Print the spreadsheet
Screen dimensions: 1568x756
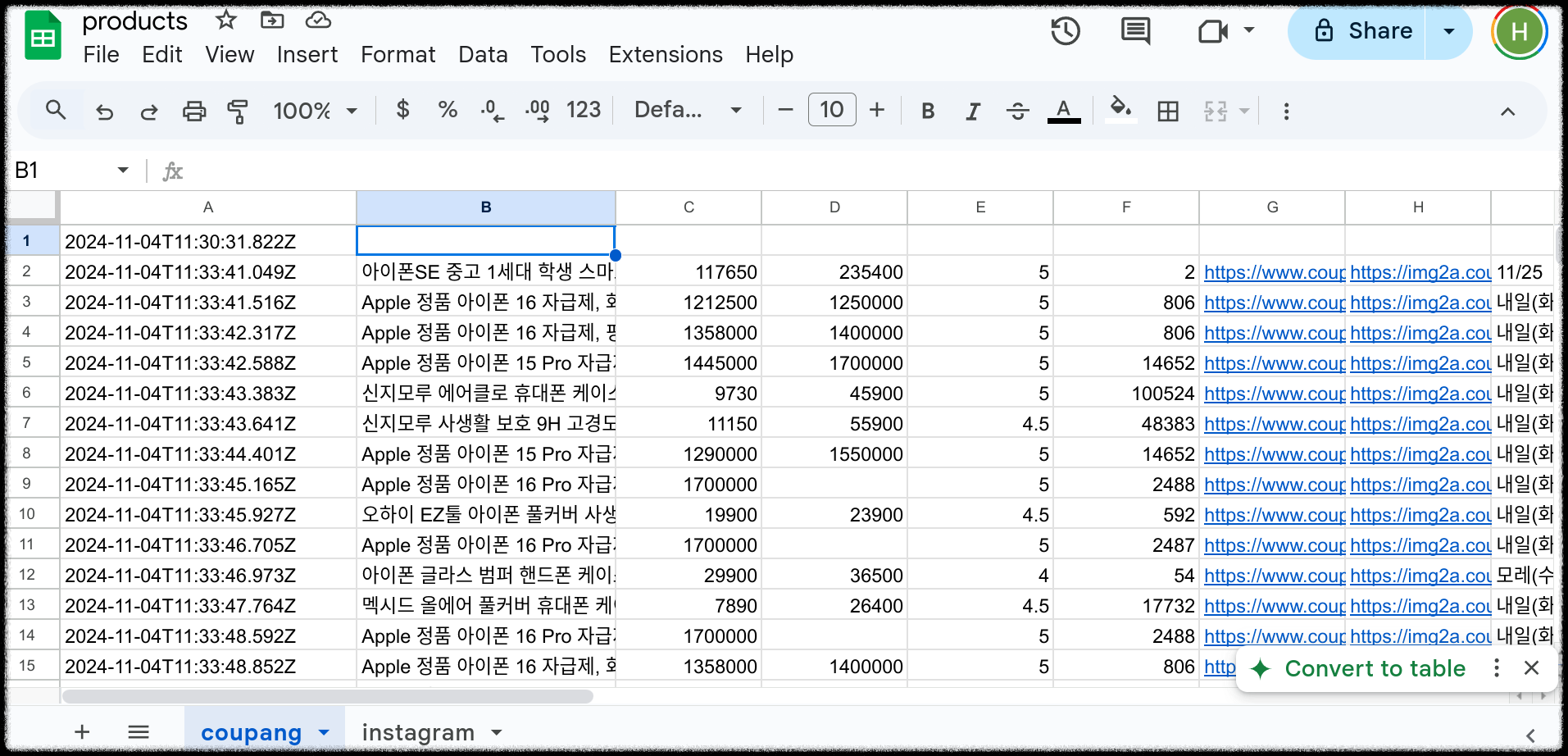[194, 111]
